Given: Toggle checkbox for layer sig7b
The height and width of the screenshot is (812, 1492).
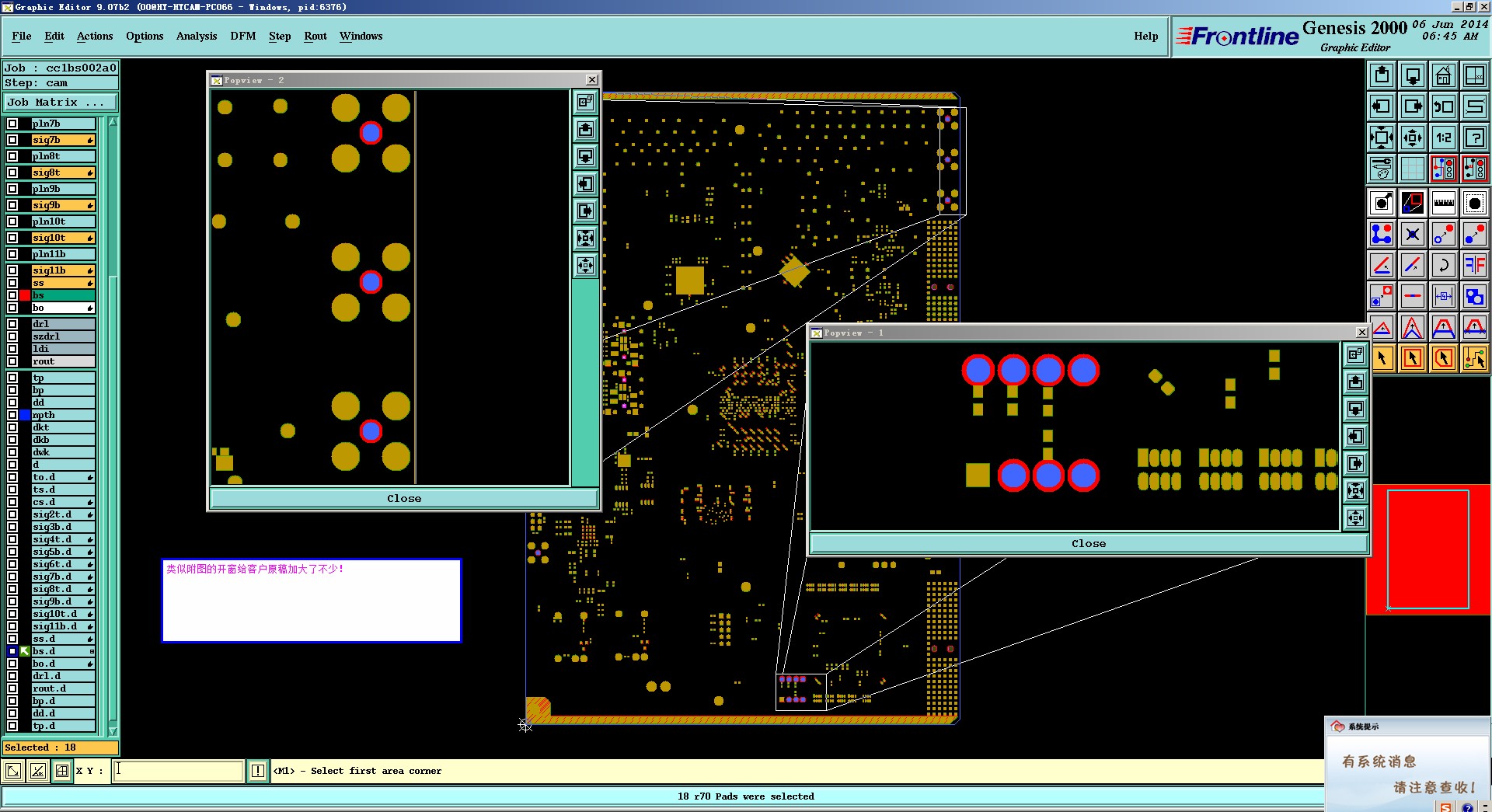Looking at the screenshot, I should click(x=12, y=140).
